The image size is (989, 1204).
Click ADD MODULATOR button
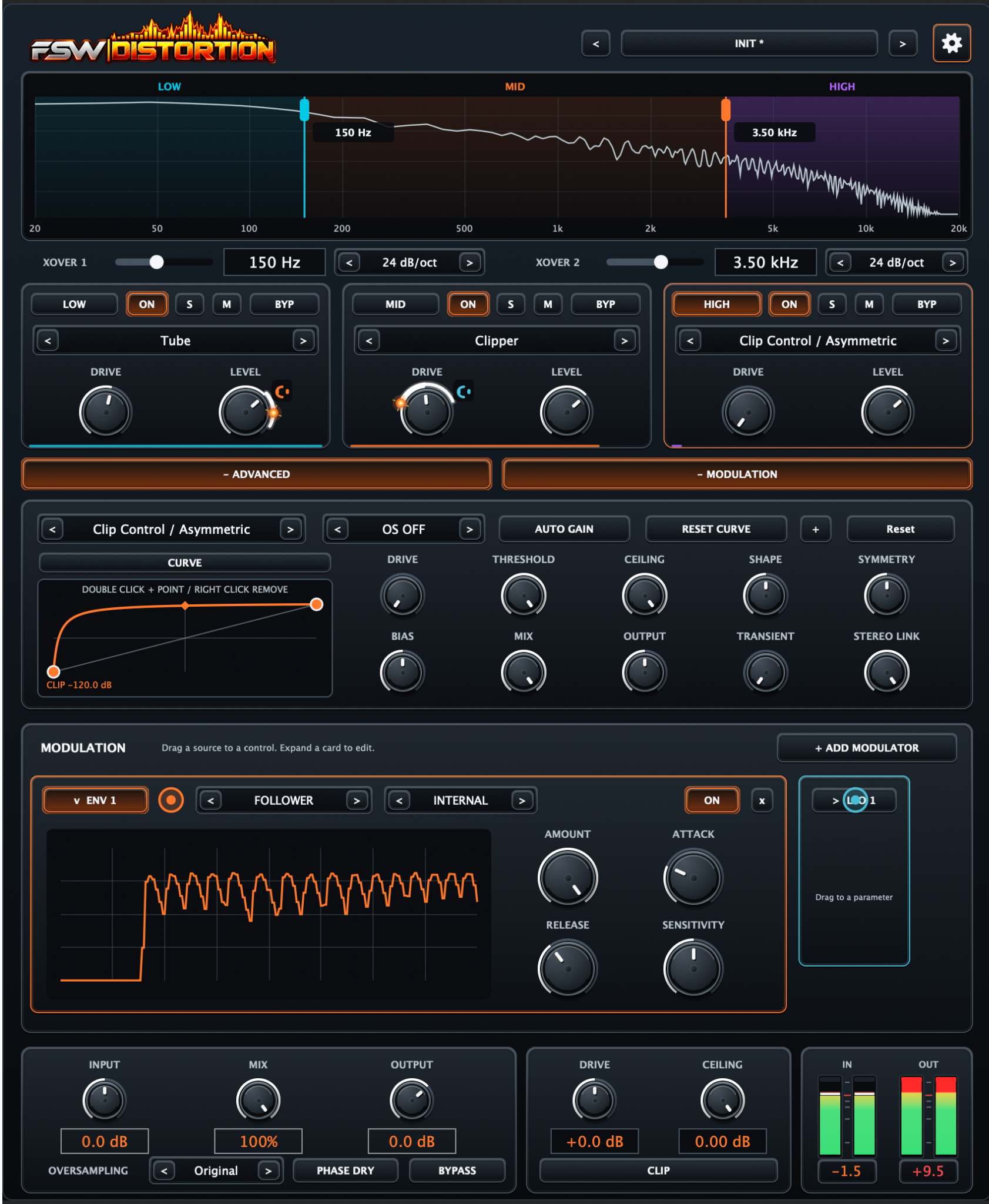867,748
